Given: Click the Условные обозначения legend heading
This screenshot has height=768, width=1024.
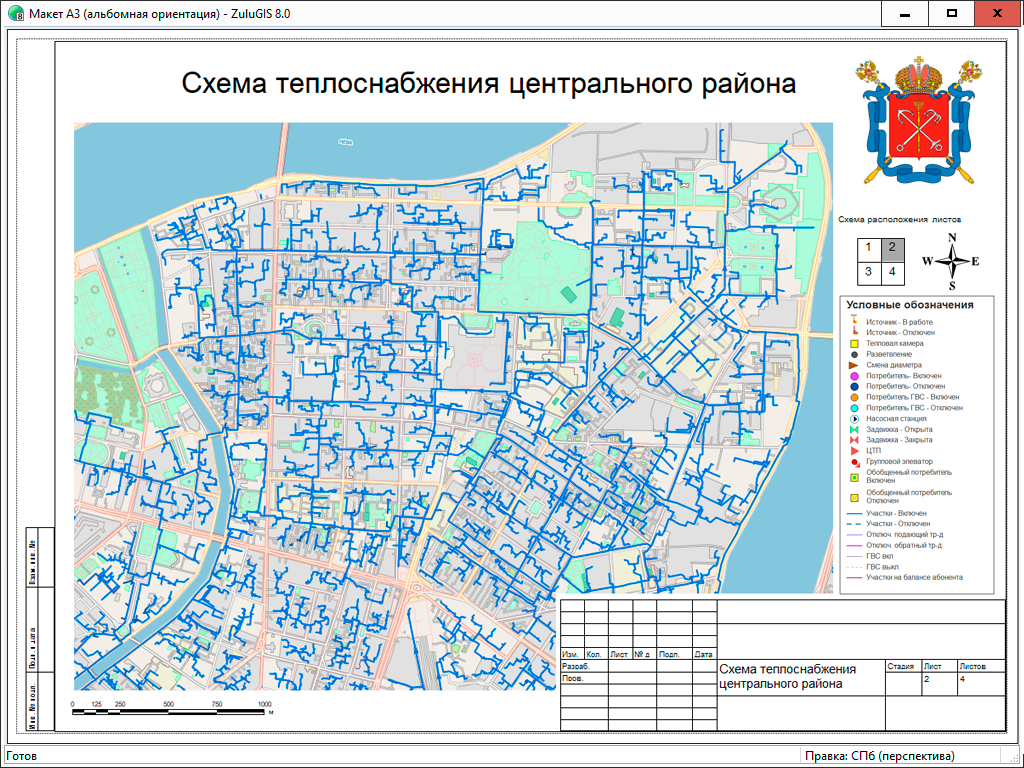Looking at the screenshot, I should [909, 305].
